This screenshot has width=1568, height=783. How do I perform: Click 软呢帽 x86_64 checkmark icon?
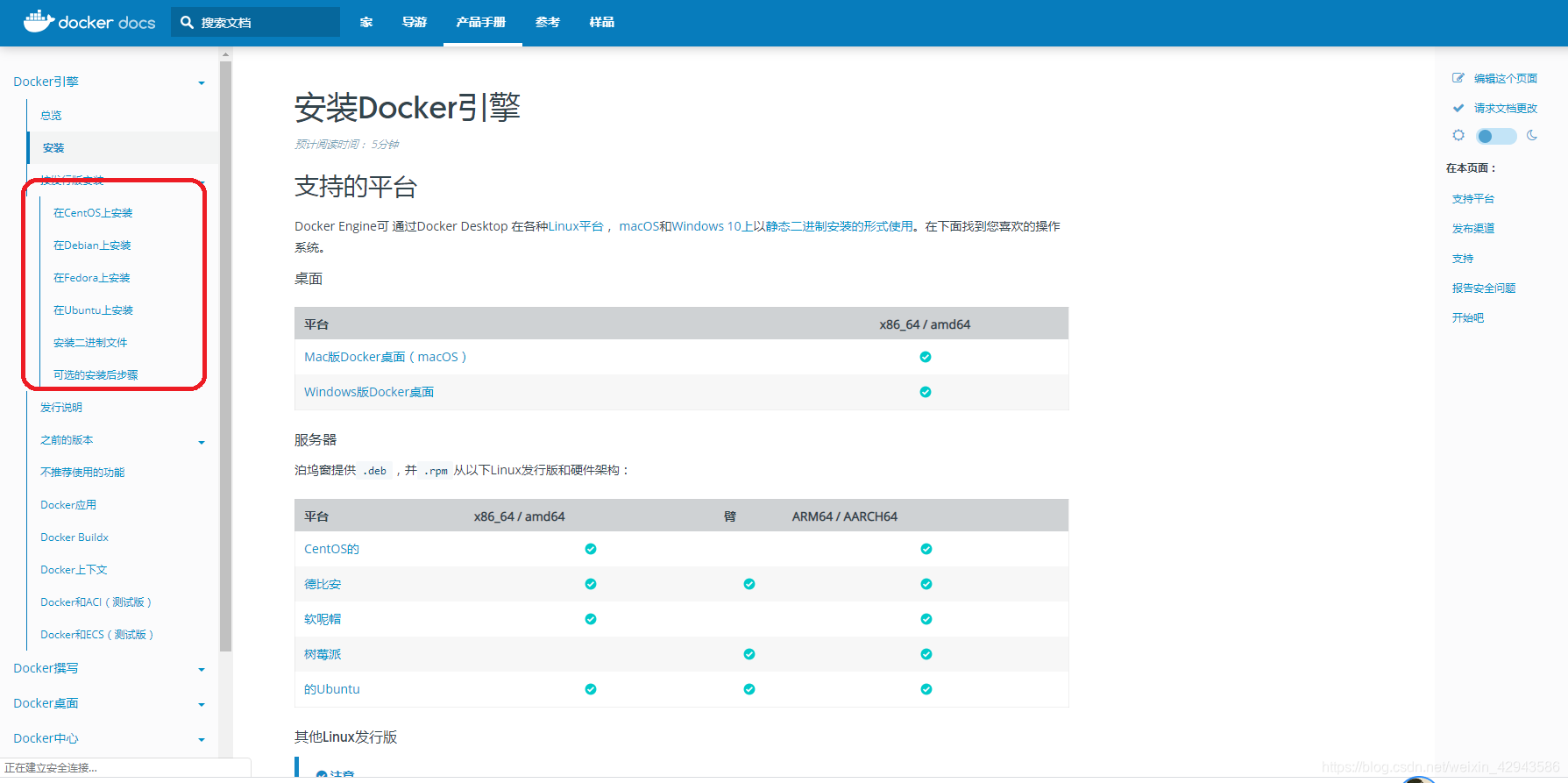pos(591,619)
